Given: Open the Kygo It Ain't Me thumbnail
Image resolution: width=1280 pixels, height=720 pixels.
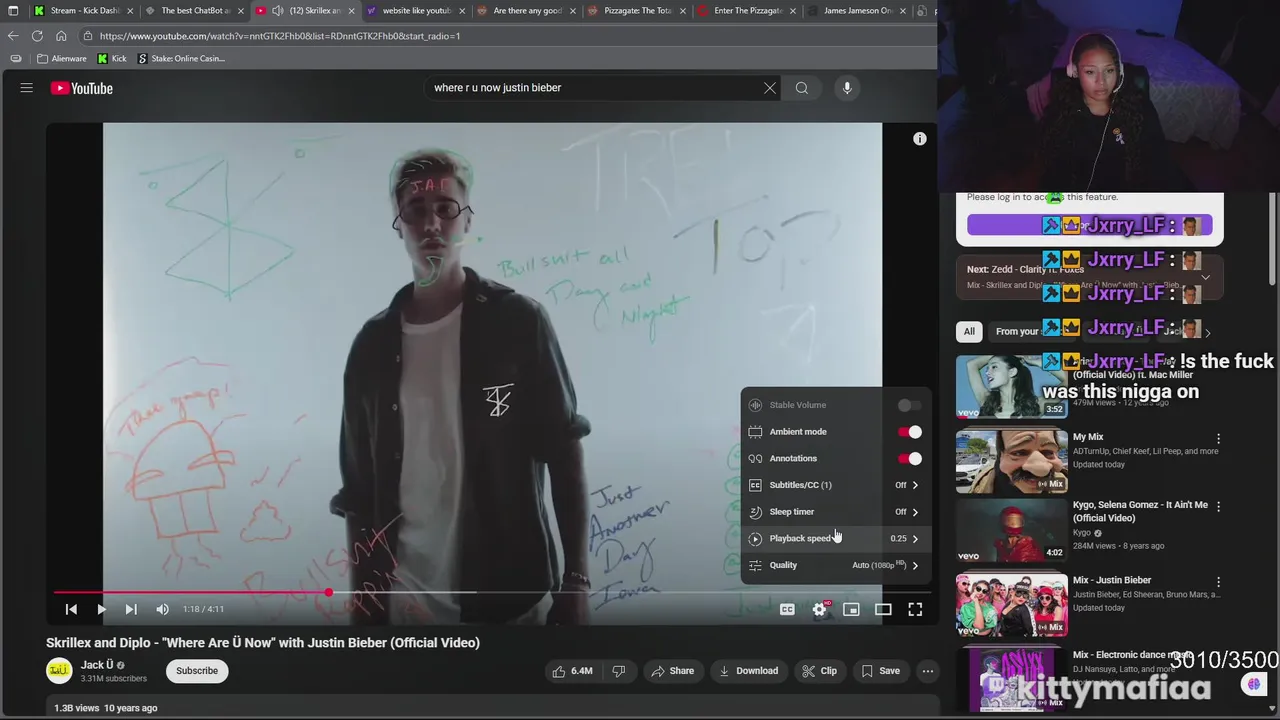Looking at the screenshot, I should pos(1011,530).
